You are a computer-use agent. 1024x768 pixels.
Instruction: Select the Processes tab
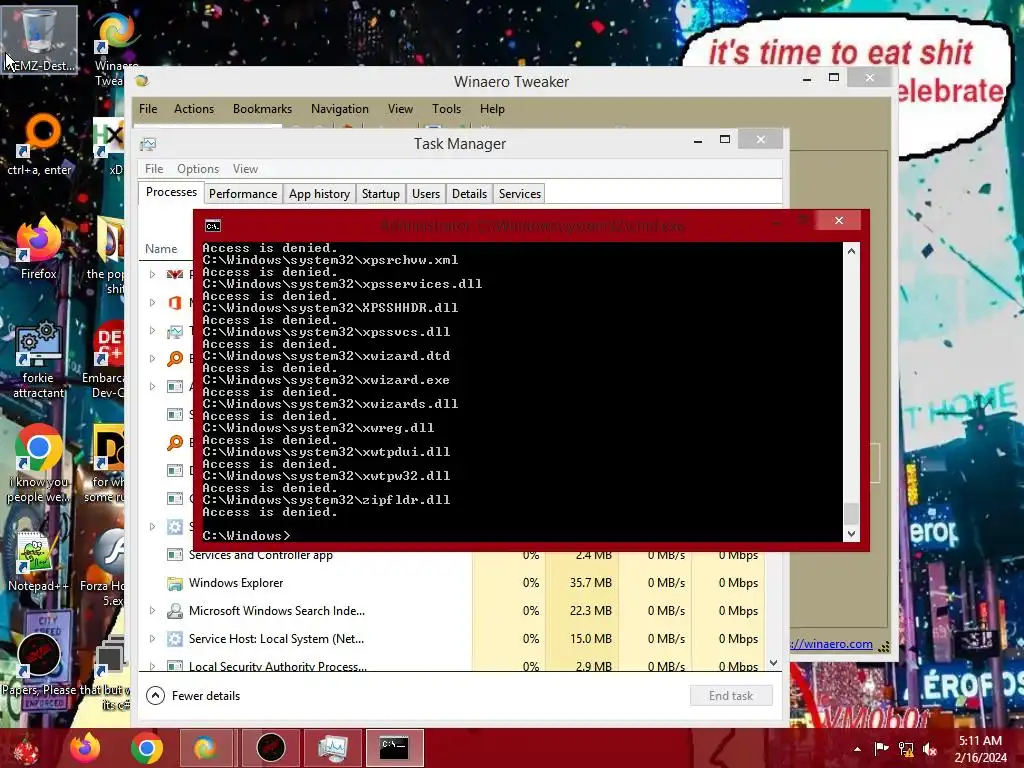pyautogui.click(x=171, y=192)
